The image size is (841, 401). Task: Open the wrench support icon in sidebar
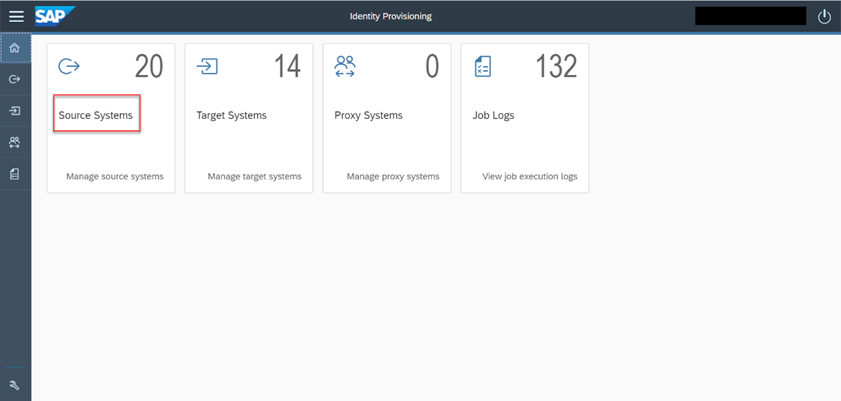click(15, 385)
